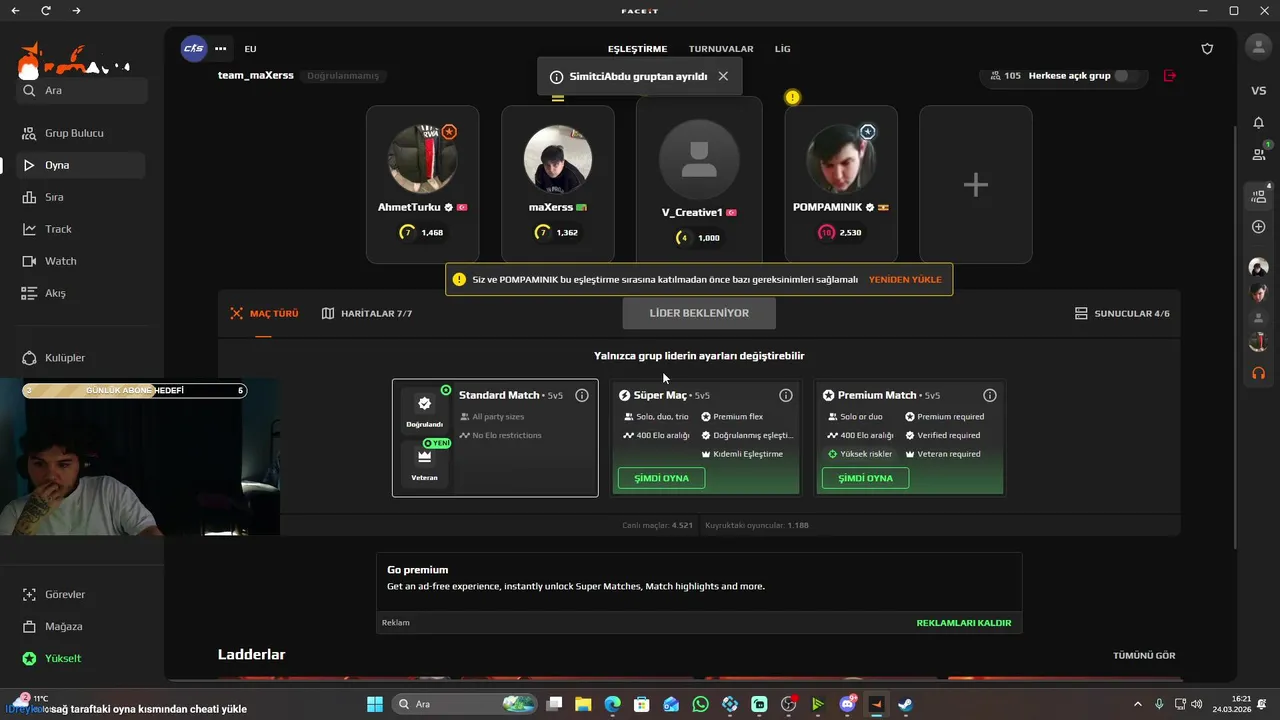The width and height of the screenshot is (1280, 720).
Task: Go forward with the forward arrow
Action: pyautogui.click(x=77, y=11)
